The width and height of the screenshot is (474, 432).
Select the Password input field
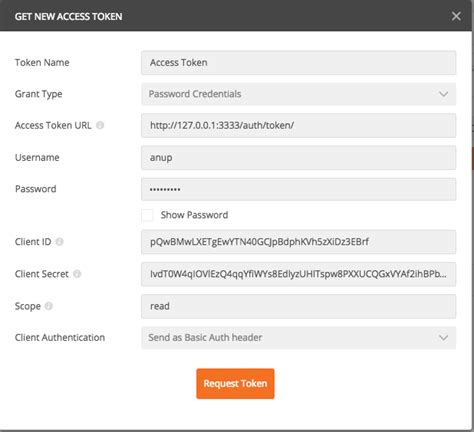[x=298, y=189]
